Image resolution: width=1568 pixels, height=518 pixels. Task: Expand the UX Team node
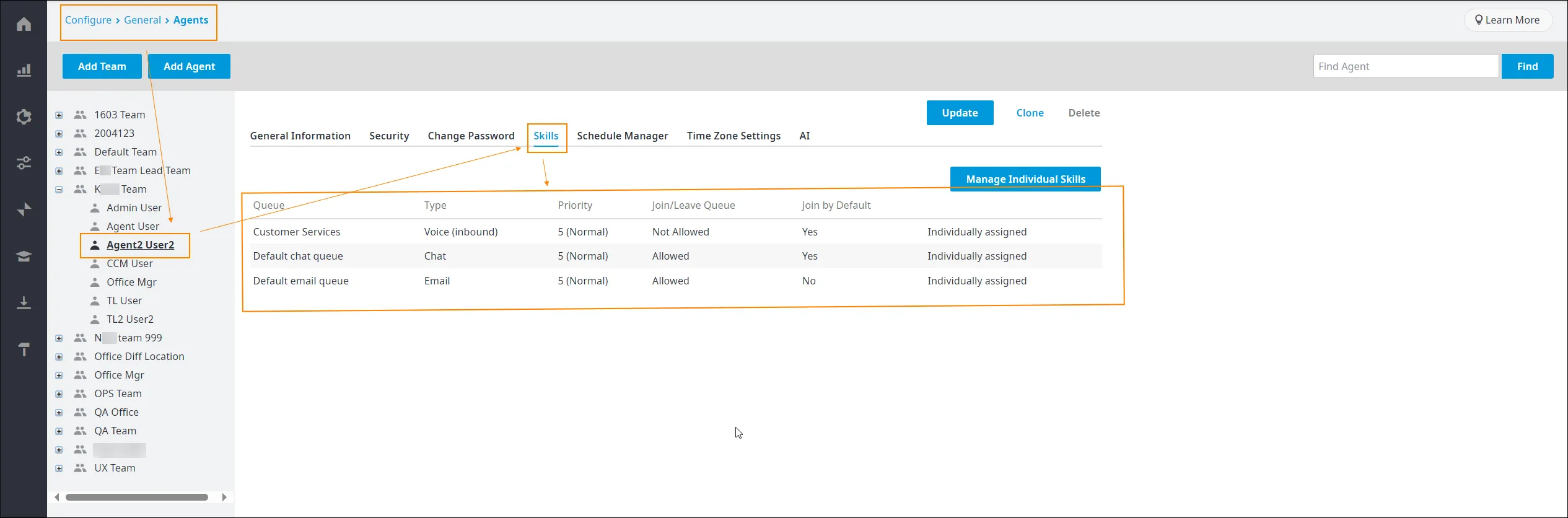tap(59, 468)
